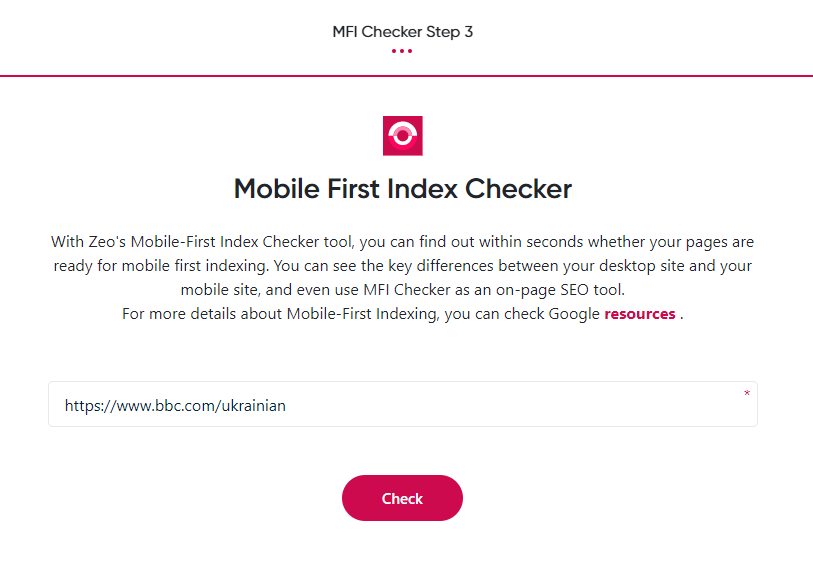
Task: Select the MFI Checker Step 3 title
Action: (402, 31)
